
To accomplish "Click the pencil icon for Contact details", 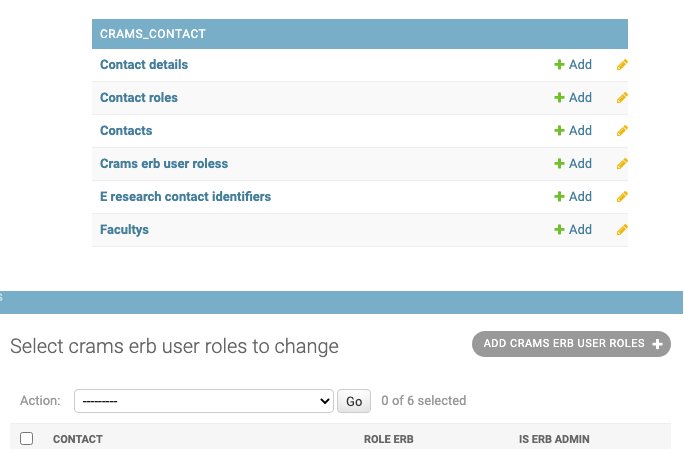I will coord(622,65).
